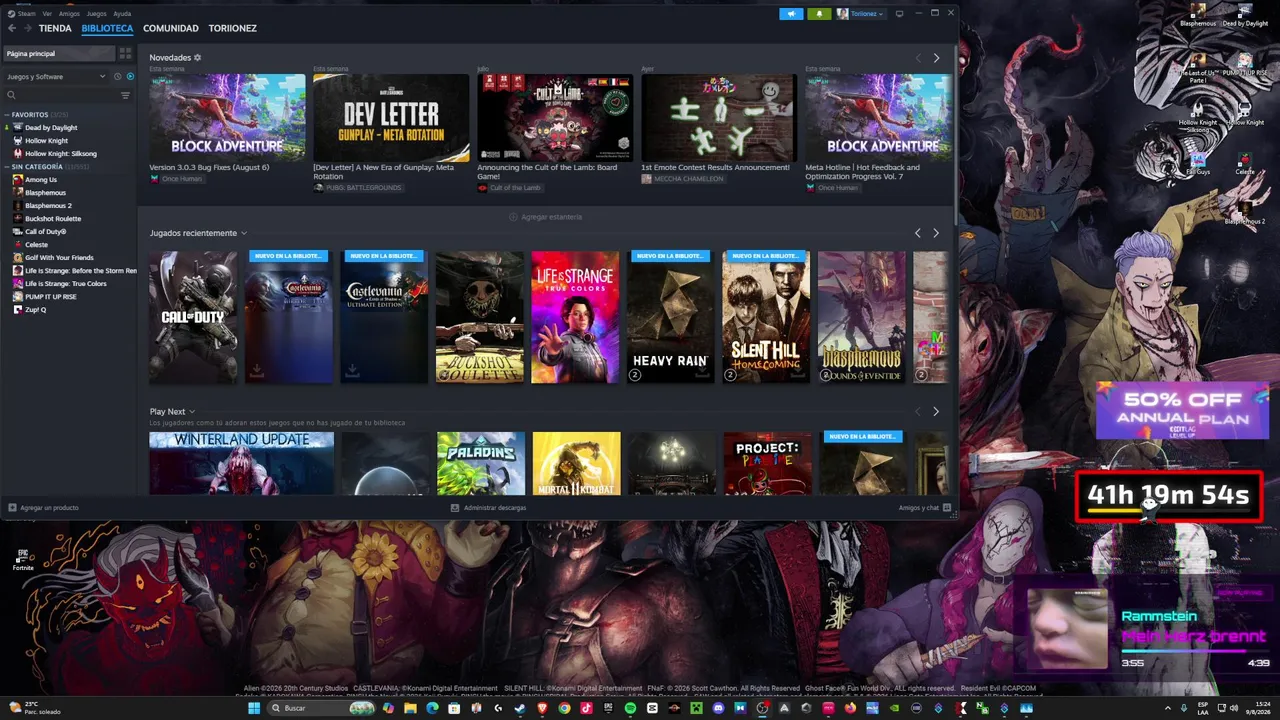Select Buckshot Roulette in the library list

(53, 219)
